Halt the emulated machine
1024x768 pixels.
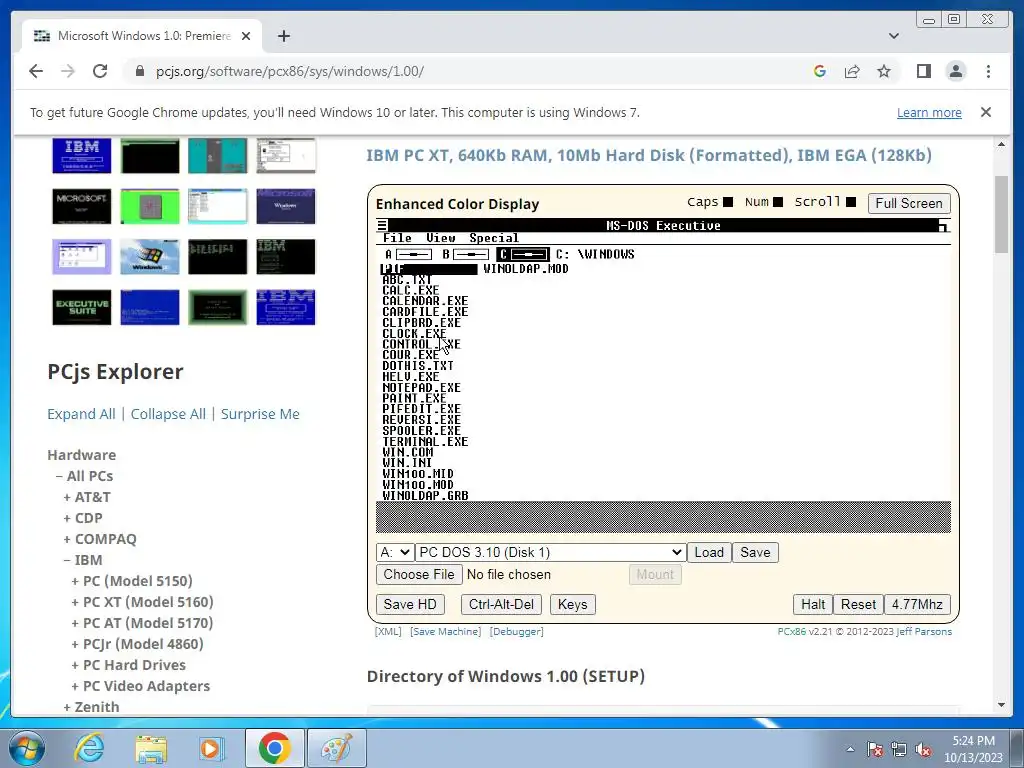[x=812, y=605]
